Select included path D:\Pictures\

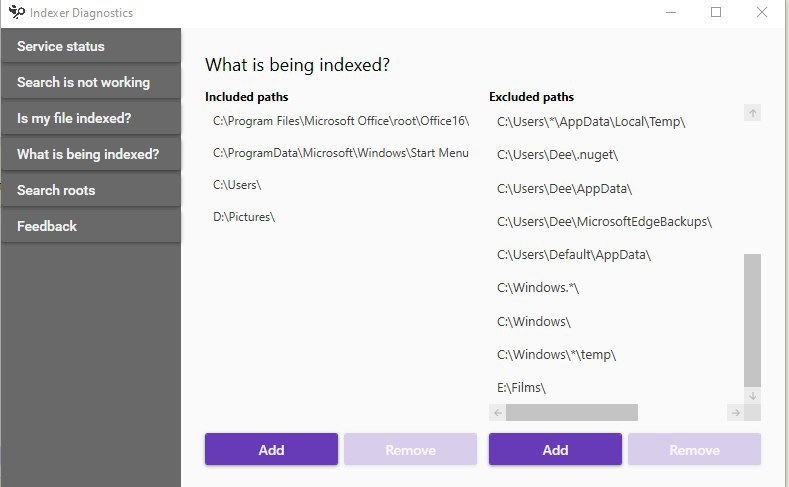244,217
